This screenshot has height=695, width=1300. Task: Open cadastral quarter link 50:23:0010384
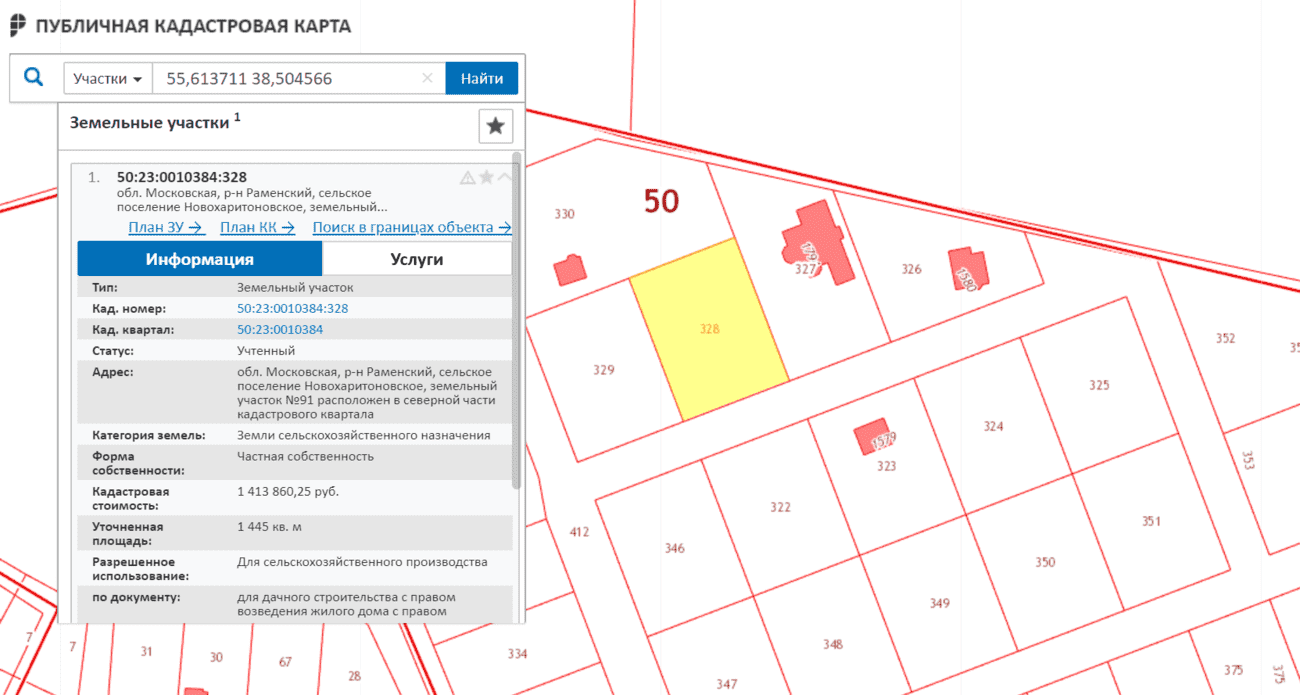[x=280, y=329]
